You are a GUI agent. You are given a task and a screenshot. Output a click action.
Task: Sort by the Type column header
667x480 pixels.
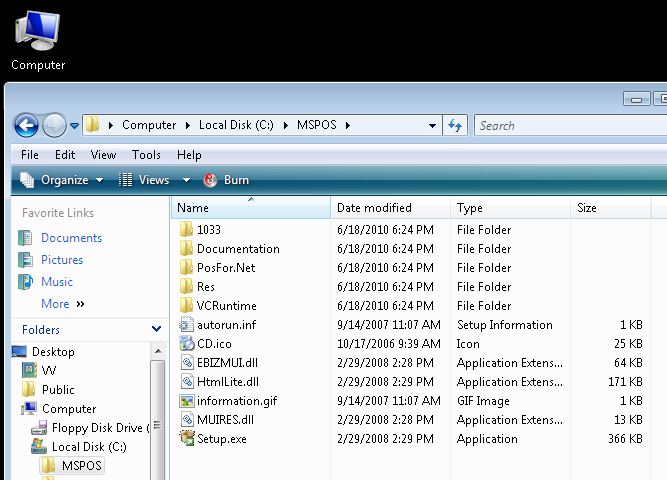click(510, 208)
